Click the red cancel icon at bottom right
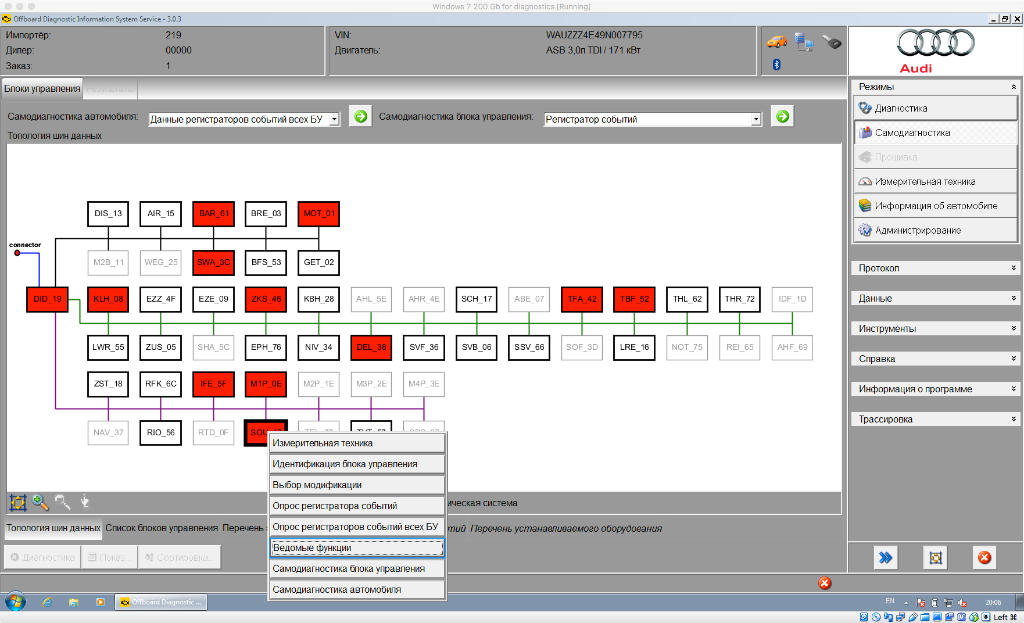This screenshot has height=623, width=1024. (x=984, y=558)
